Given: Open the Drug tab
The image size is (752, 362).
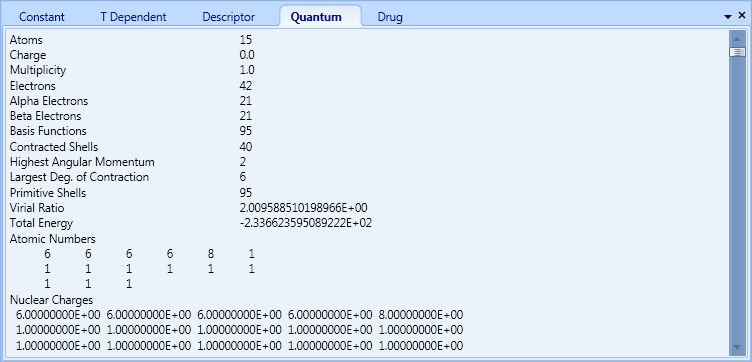Looking at the screenshot, I should coord(390,17).
